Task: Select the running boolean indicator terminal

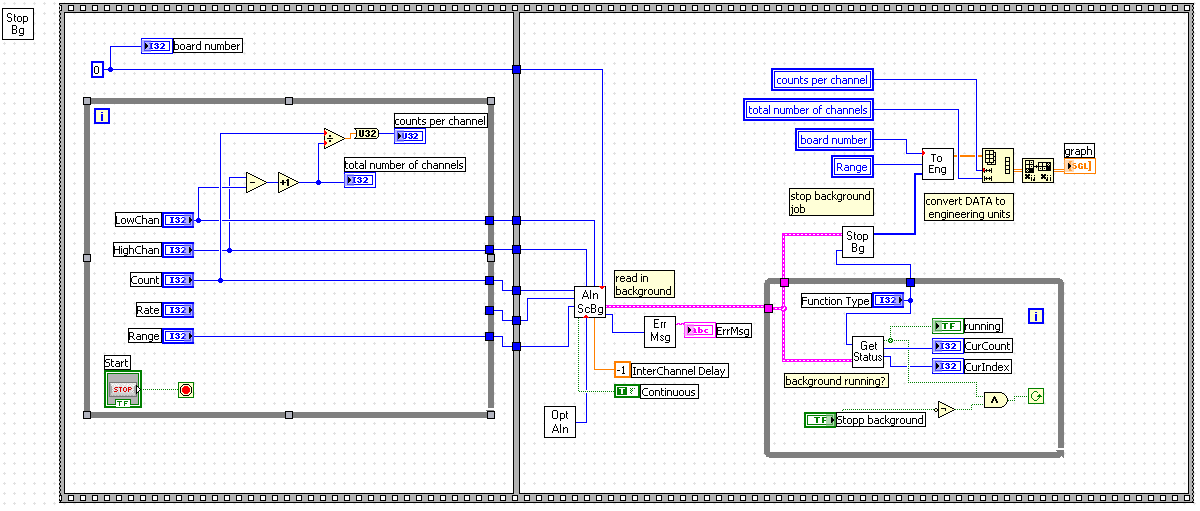Action: (947, 325)
